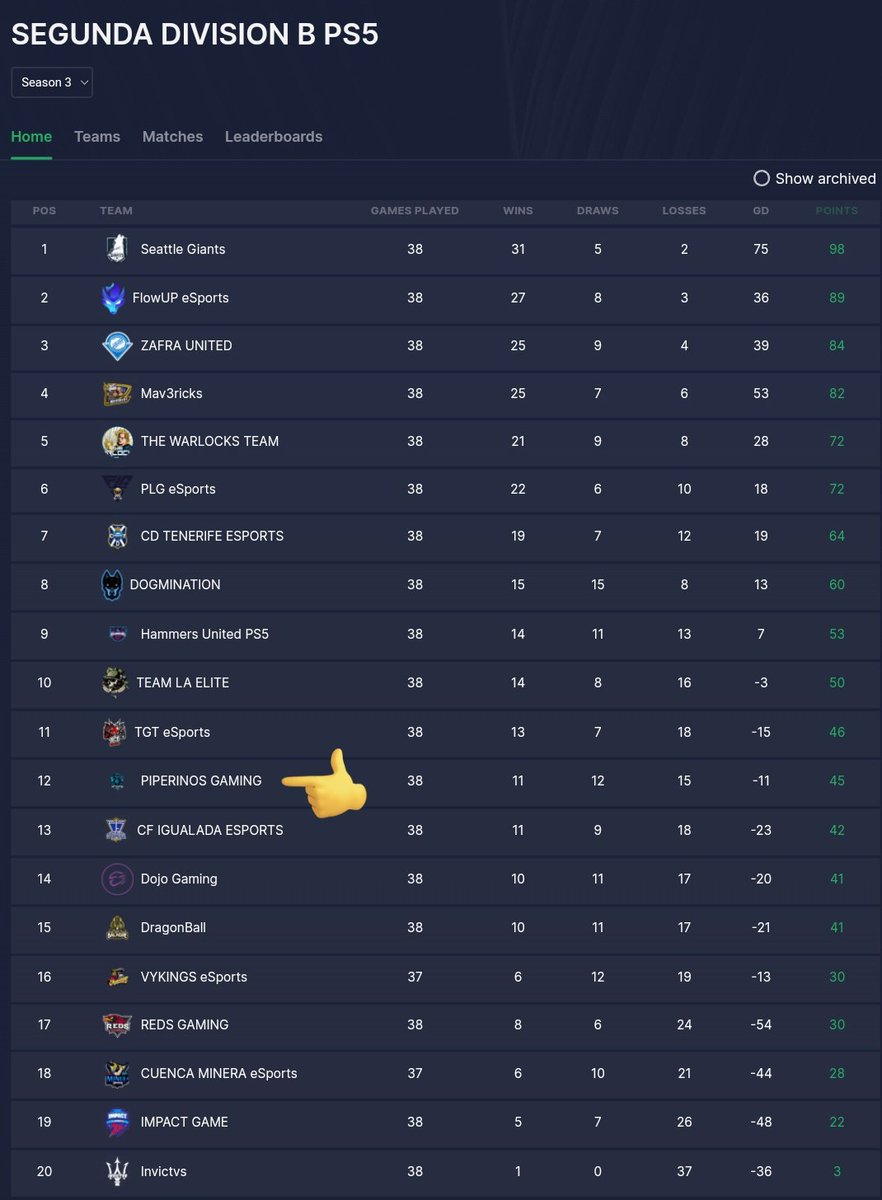
Task: Click the CD TENERIFE ESPORTS crest
Action: pos(117,536)
